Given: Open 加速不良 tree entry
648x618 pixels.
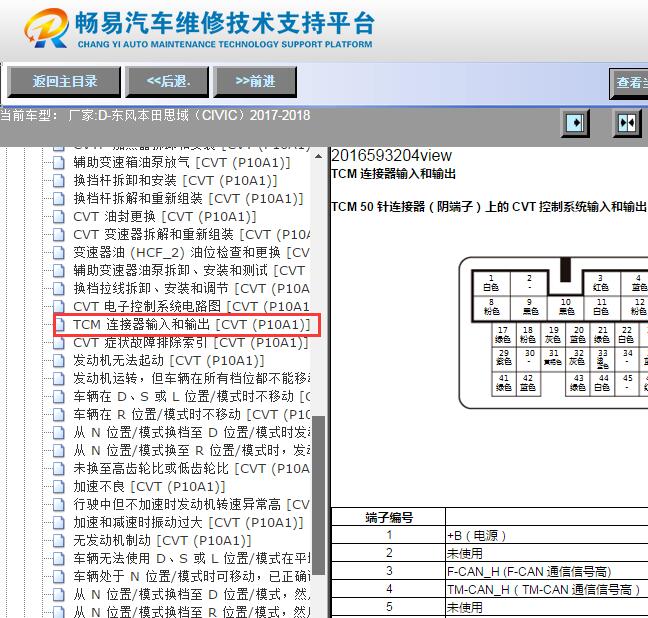Looking at the screenshot, I should coord(149,487).
